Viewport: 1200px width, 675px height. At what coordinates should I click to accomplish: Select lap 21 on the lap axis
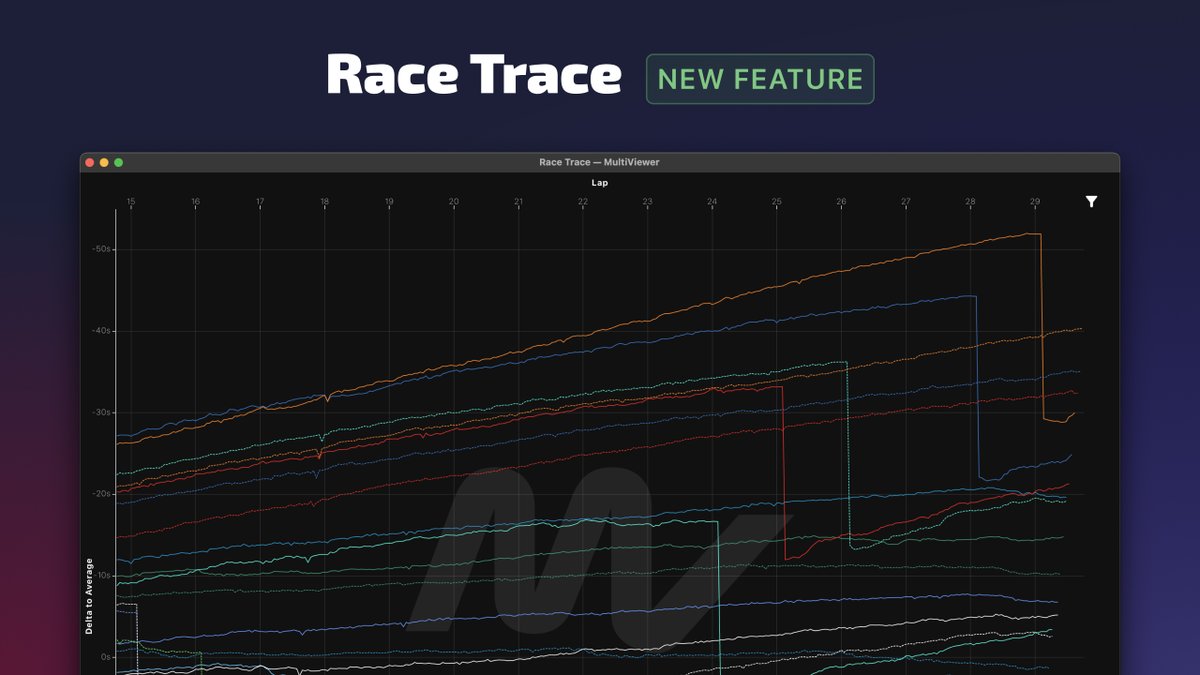(518, 202)
